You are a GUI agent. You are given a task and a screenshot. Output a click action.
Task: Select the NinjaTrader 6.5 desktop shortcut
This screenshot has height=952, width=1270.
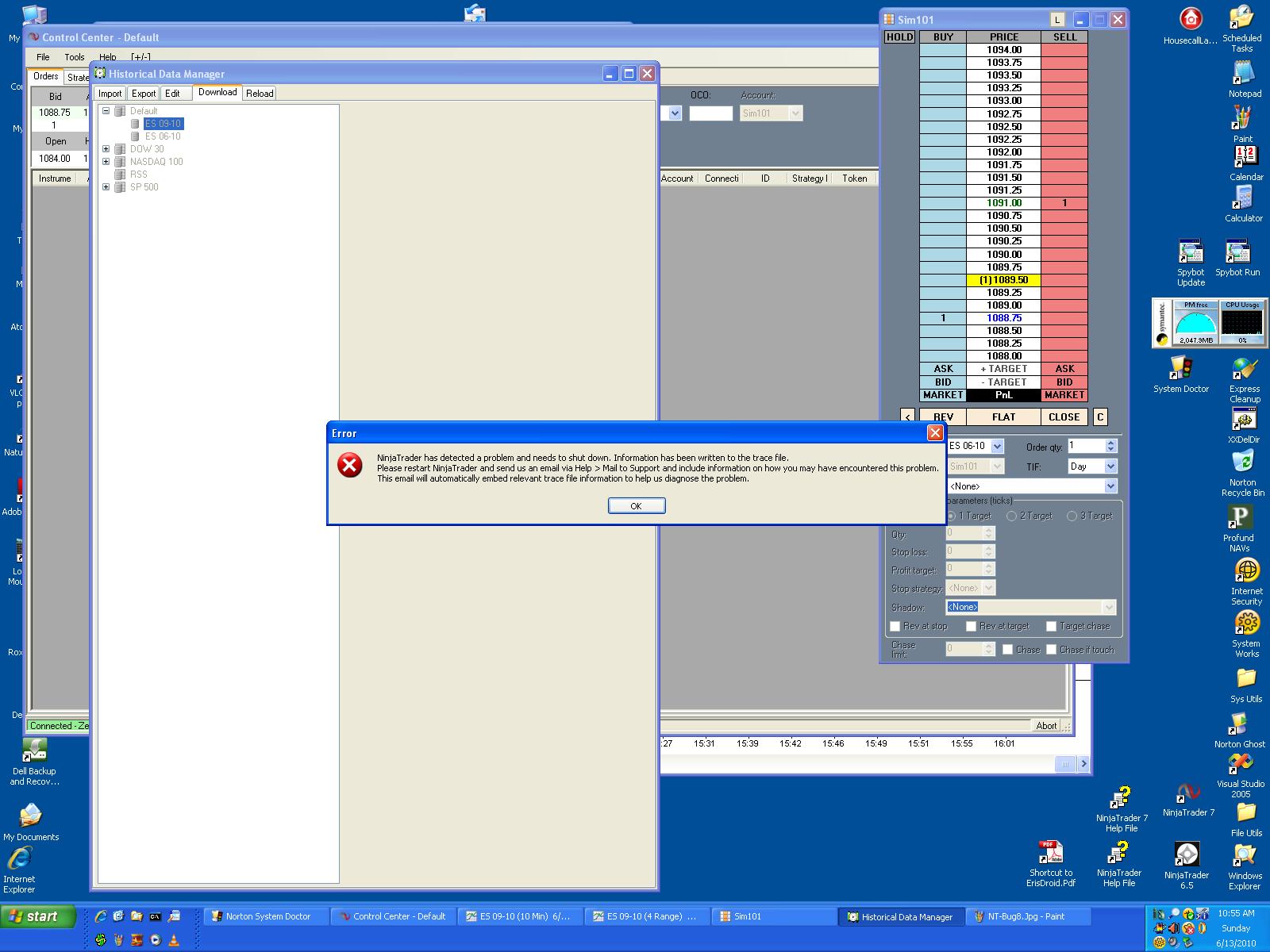click(x=1187, y=866)
